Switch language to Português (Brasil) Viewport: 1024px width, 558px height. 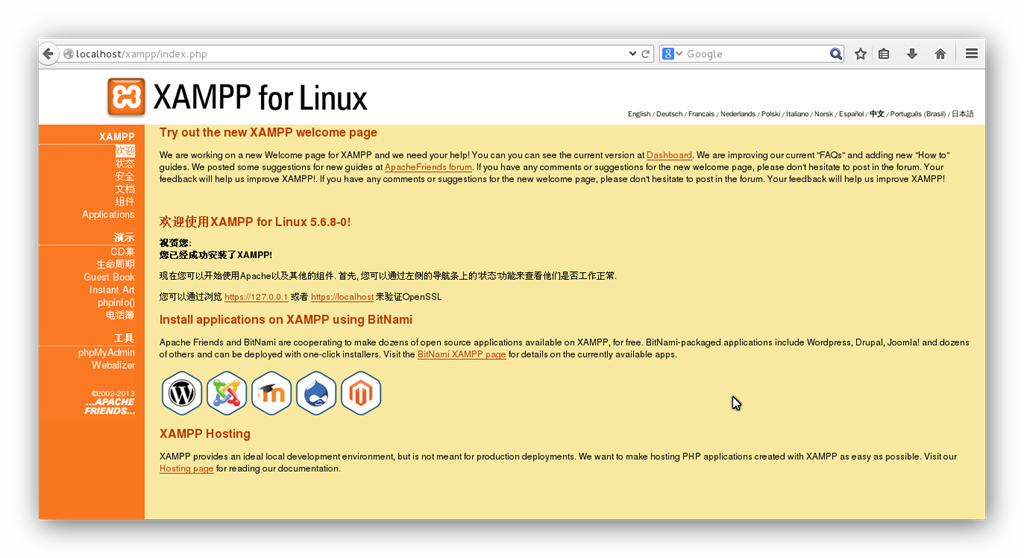(x=918, y=114)
